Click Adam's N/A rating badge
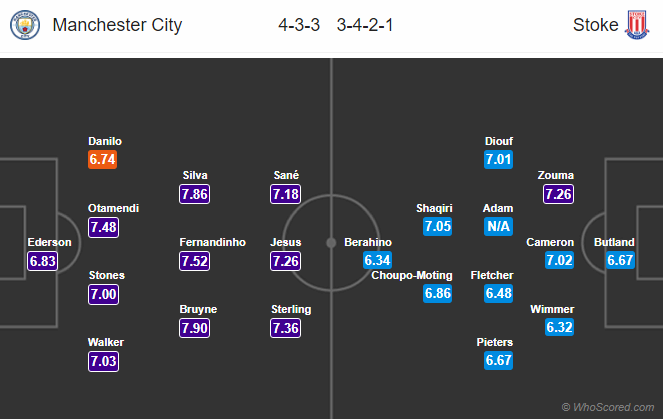 point(498,227)
